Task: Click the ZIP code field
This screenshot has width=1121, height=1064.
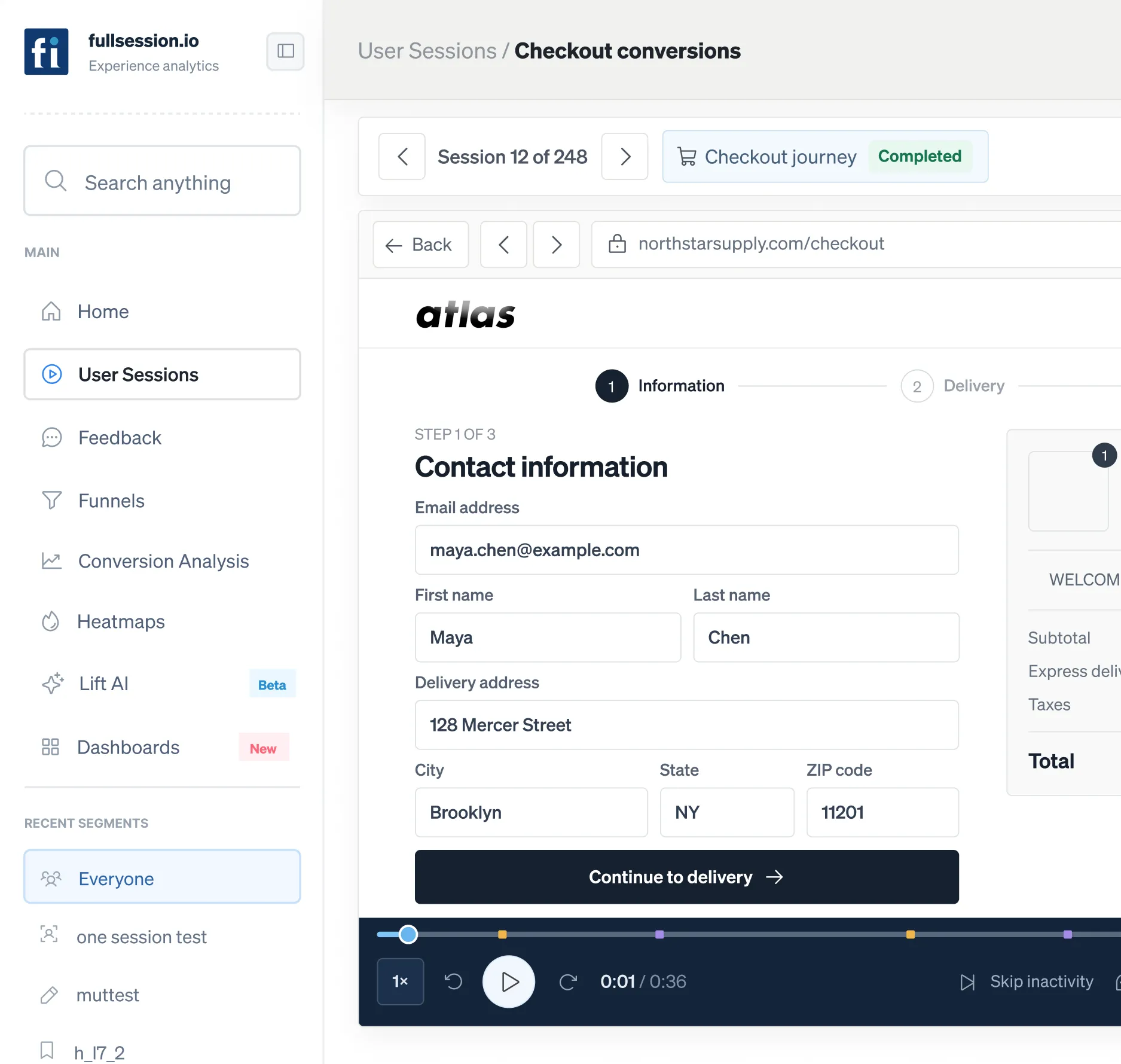Action: point(882,812)
